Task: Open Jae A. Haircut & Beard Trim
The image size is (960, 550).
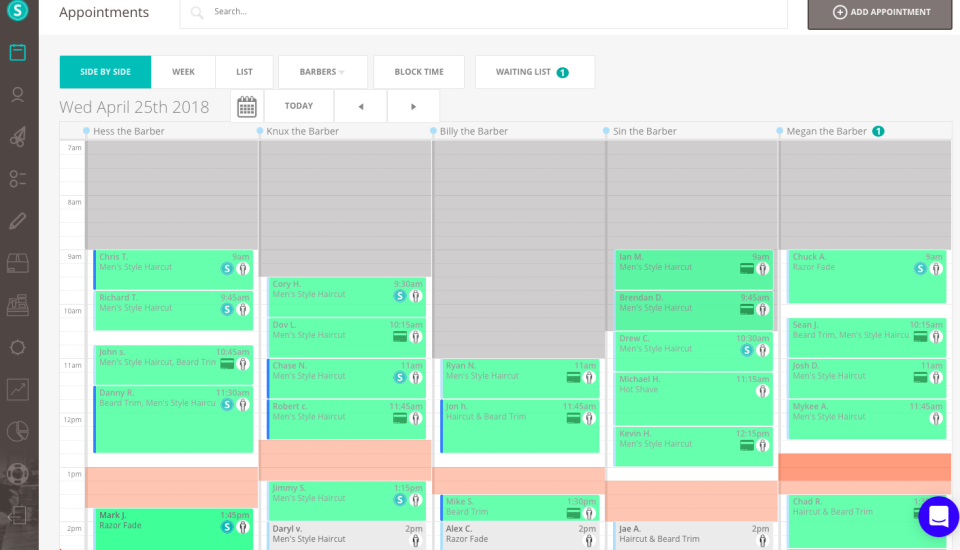Action: [x=693, y=535]
